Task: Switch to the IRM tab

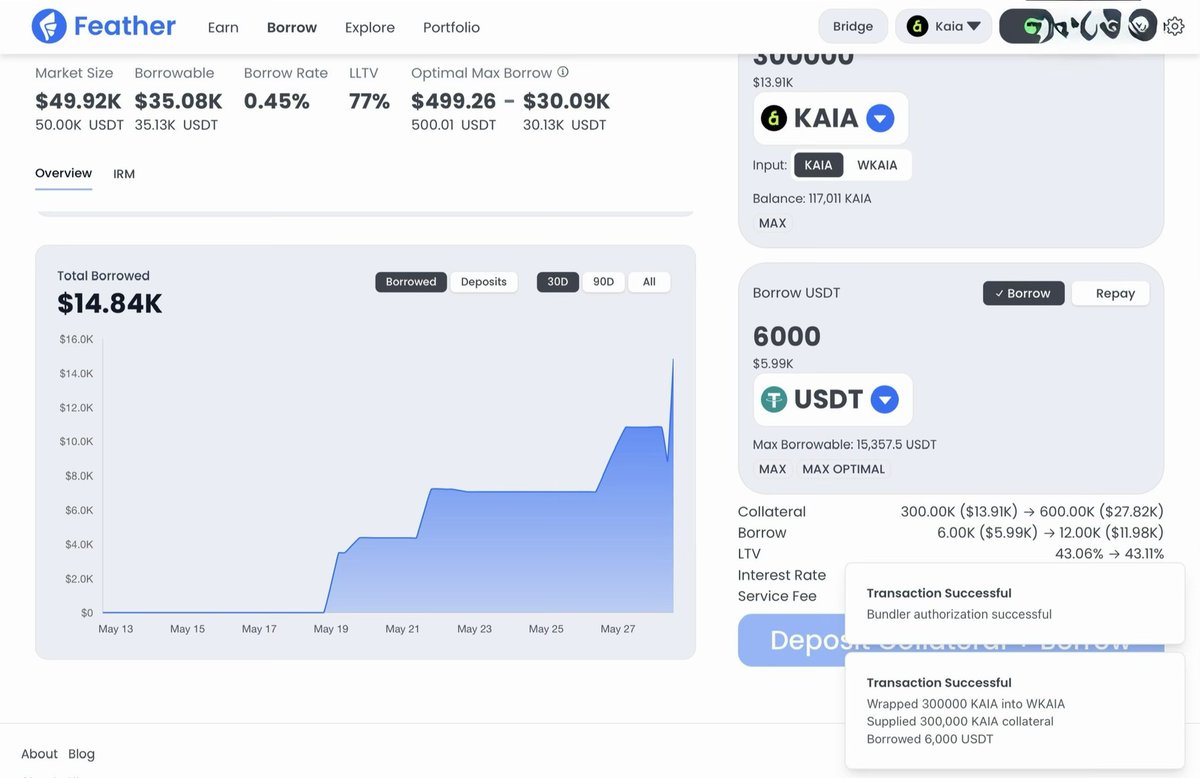Action: [124, 174]
